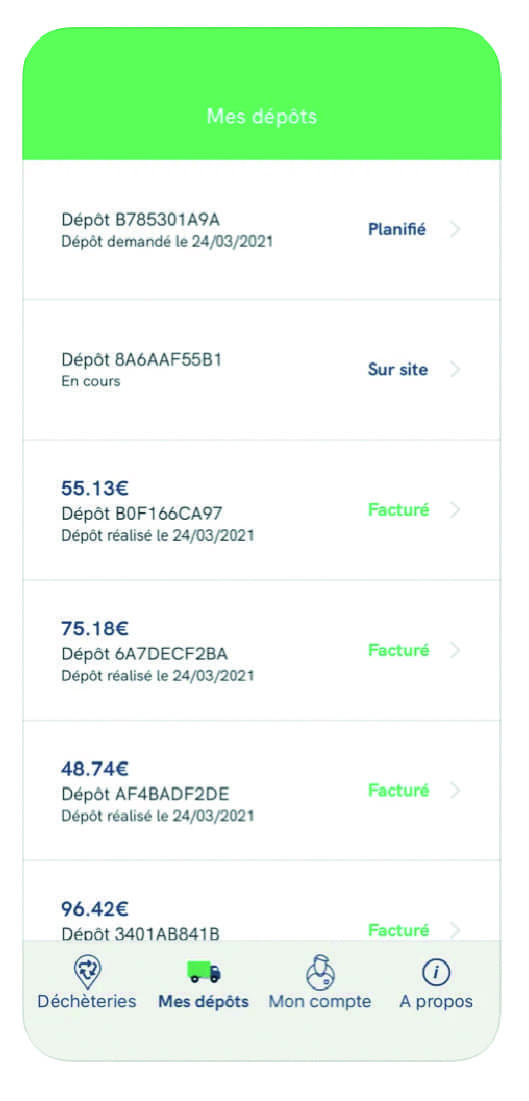The image size is (529, 1101).
Task: Open chevron for the 48.74€ deposit
Action: coord(455,791)
